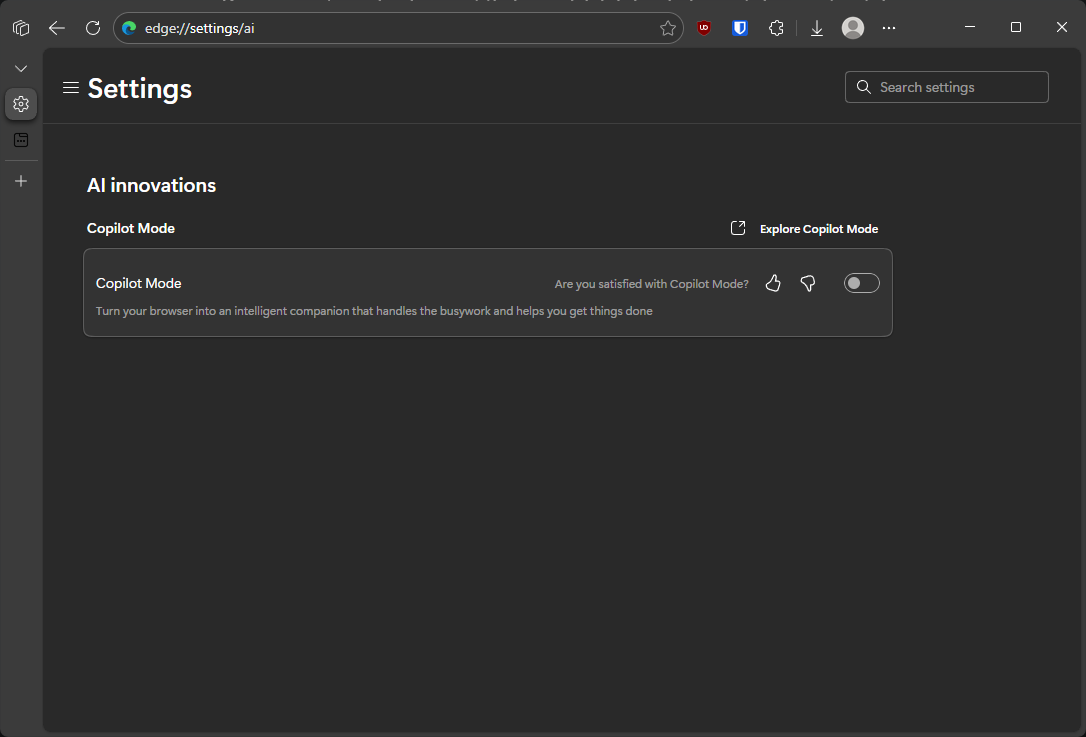1086x737 pixels.
Task: Open a new tab with plus icon
Action: click(21, 181)
